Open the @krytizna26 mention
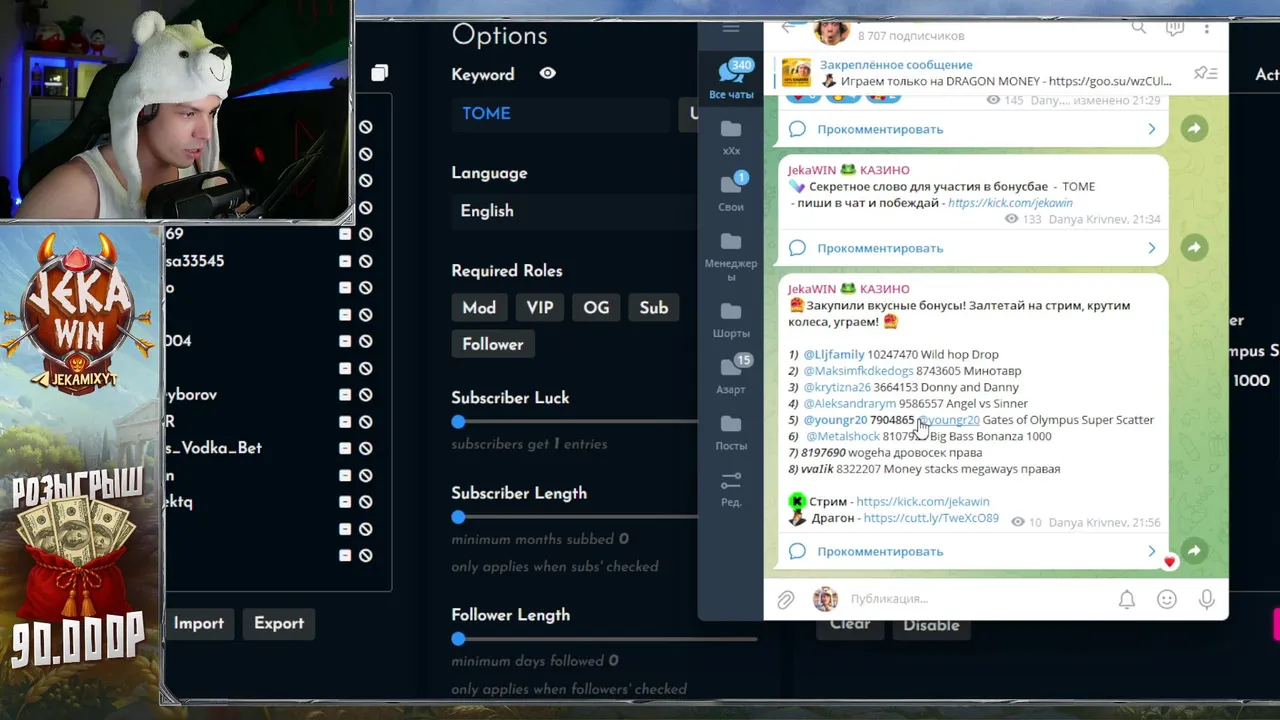The image size is (1280, 720). pos(837,387)
